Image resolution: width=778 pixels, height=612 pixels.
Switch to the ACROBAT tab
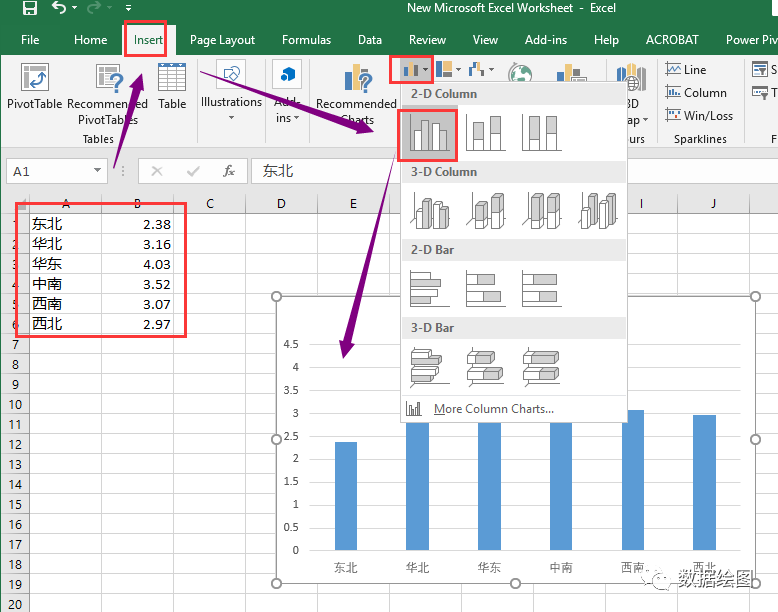click(x=672, y=40)
